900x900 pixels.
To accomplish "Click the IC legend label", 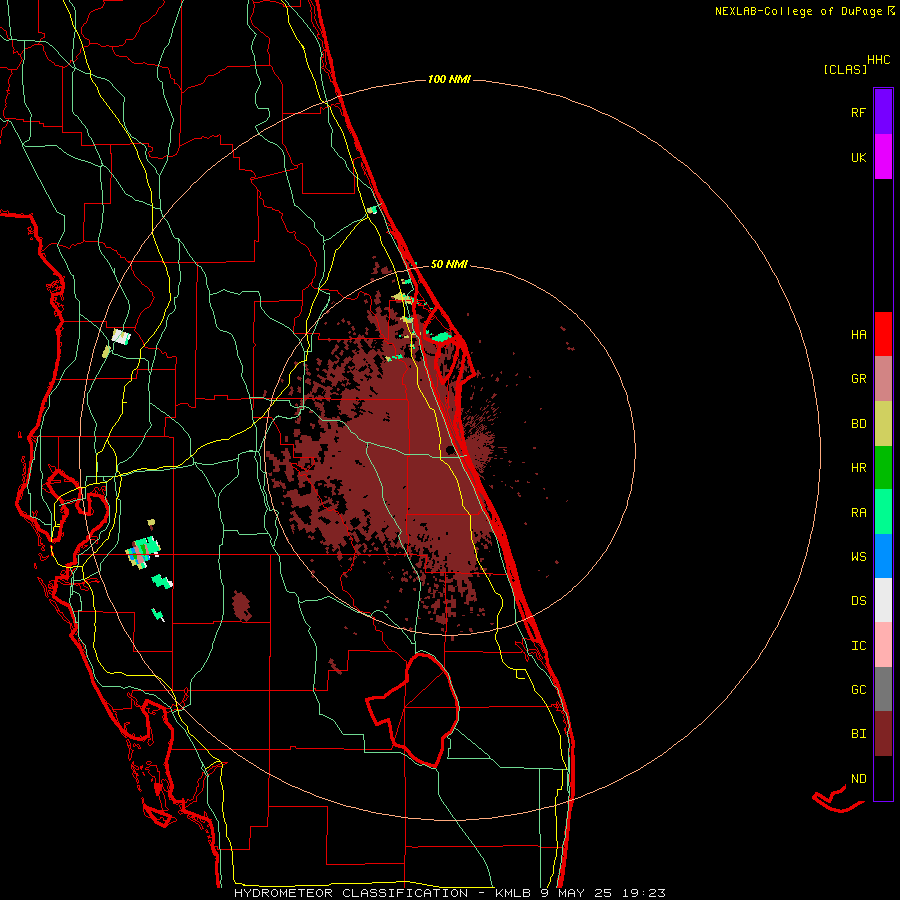I will coord(858,646).
